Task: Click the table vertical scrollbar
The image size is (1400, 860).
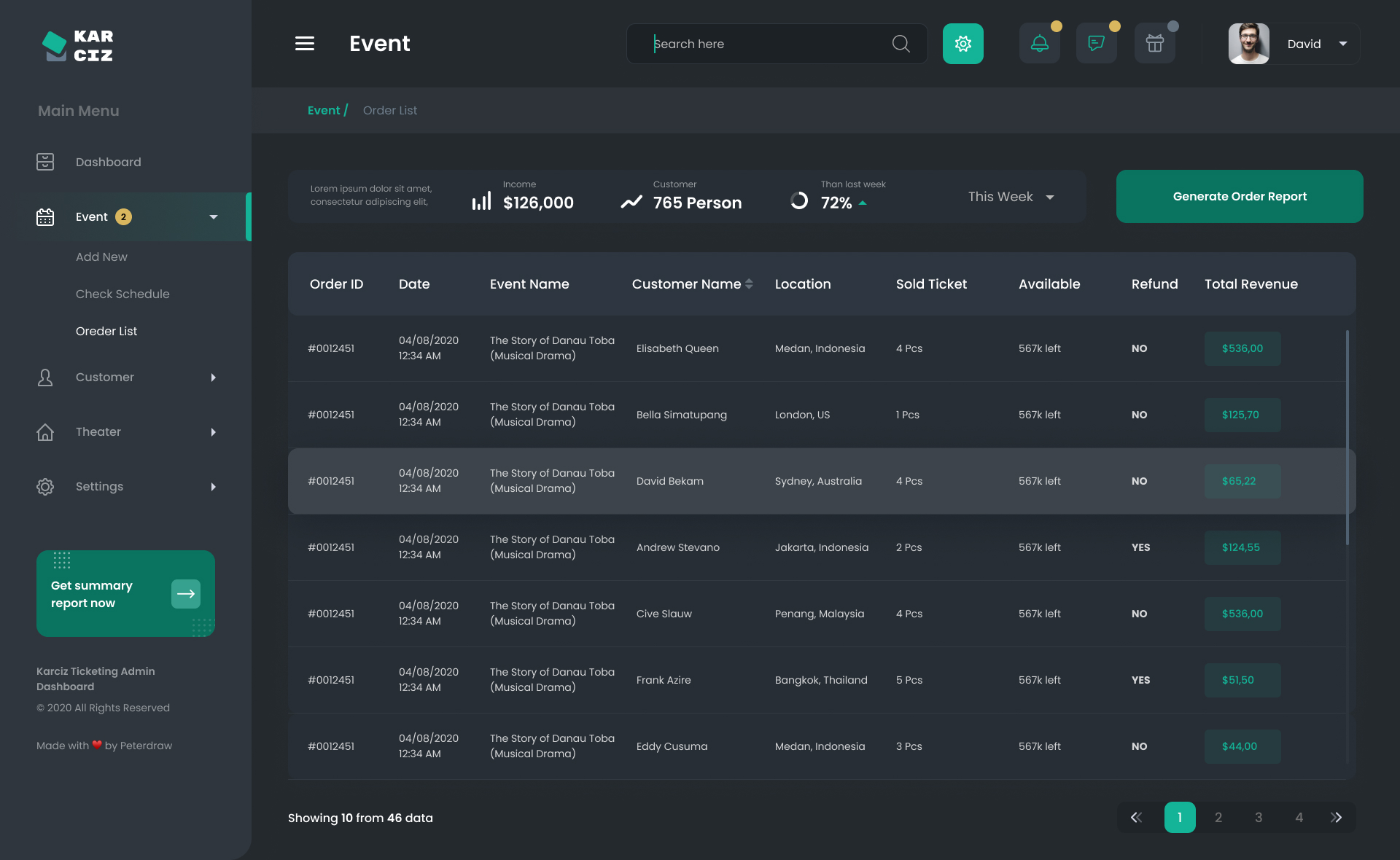Action: click(x=1347, y=437)
